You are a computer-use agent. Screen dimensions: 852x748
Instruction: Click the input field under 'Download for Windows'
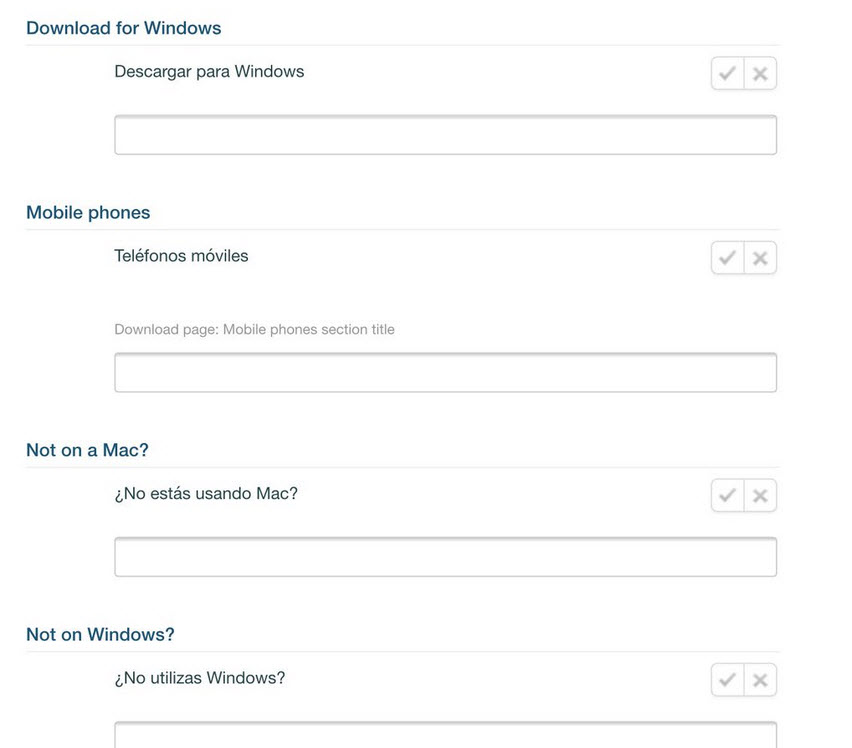[x=445, y=135]
